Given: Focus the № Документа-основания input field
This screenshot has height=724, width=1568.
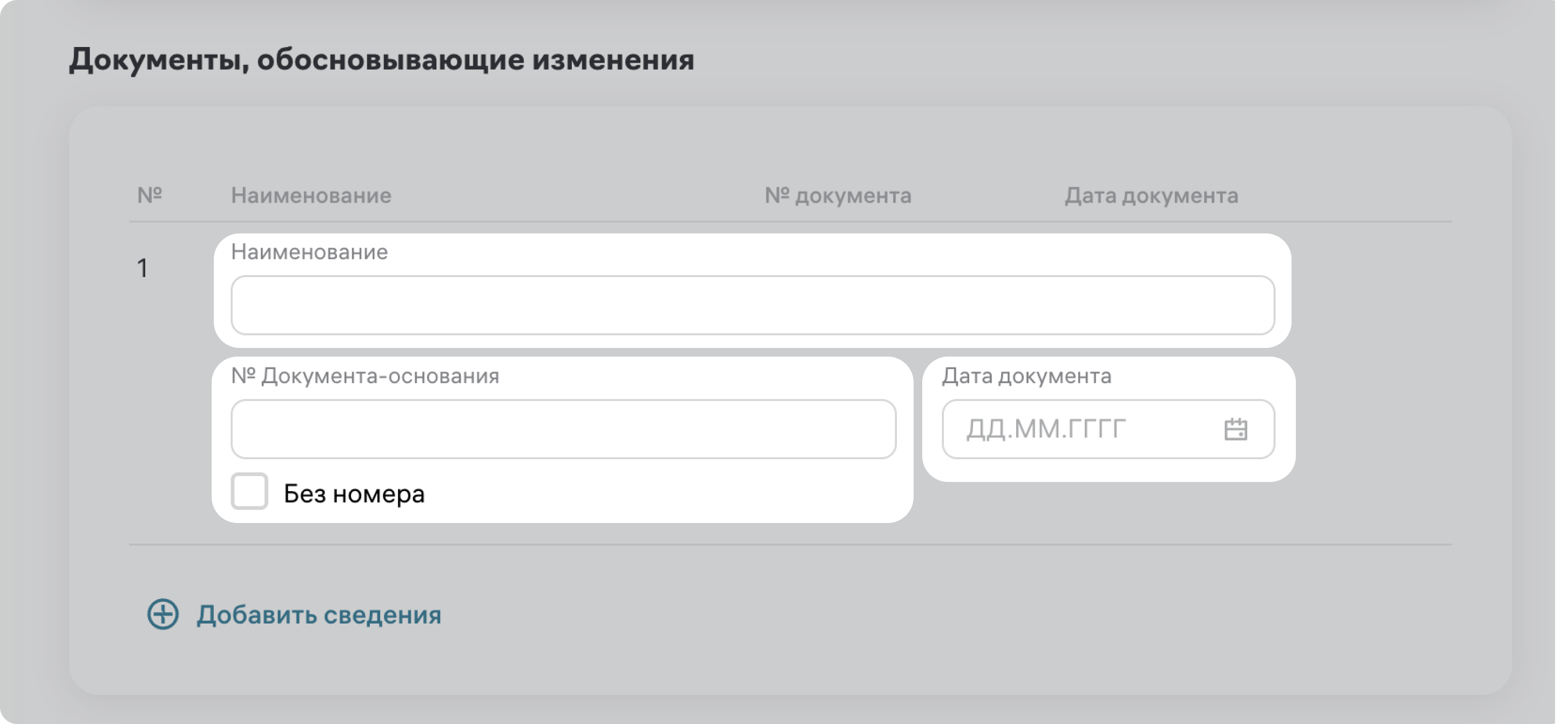Looking at the screenshot, I should click(x=563, y=430).
